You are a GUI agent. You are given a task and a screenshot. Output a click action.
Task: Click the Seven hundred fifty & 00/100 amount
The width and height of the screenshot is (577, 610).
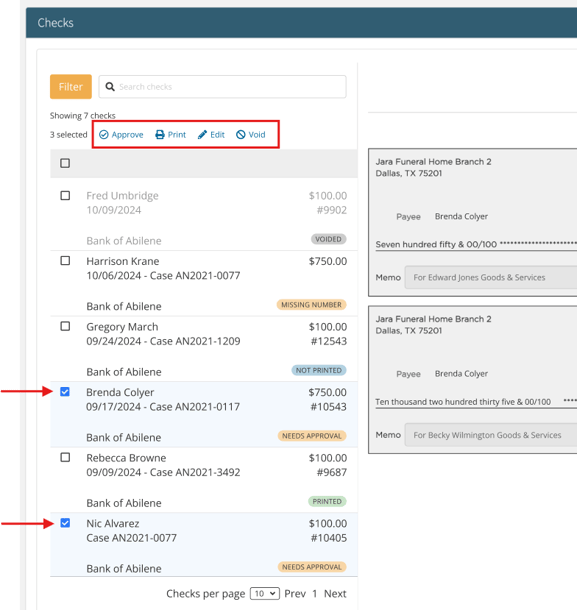click(x=436, y=244)
